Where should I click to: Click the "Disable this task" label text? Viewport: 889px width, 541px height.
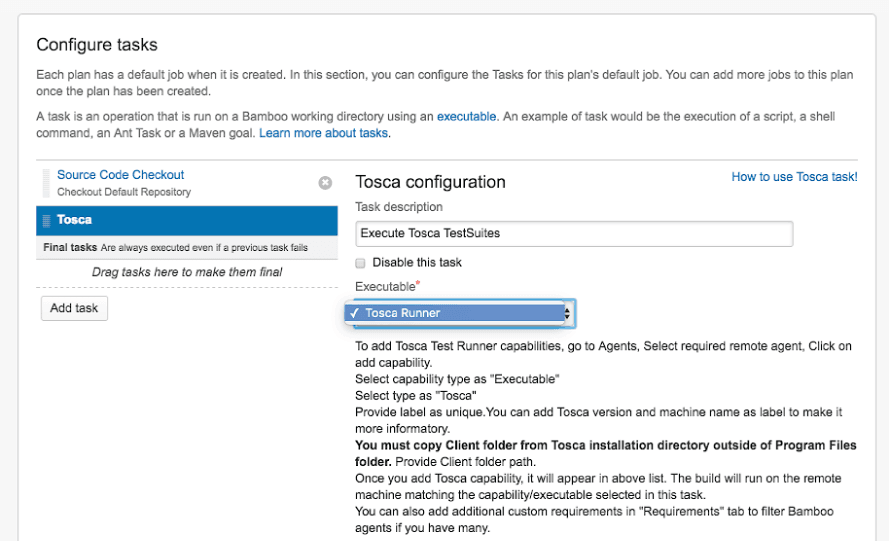(417, 262)
